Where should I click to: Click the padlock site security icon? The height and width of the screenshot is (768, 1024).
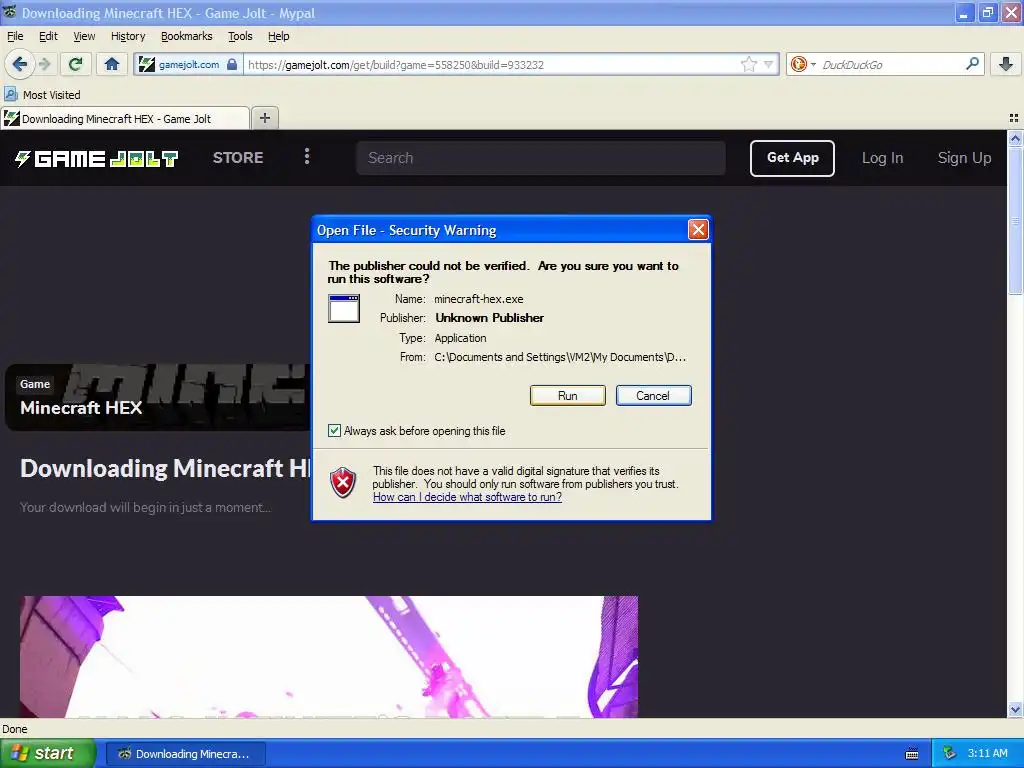click(x=232, y=64)
